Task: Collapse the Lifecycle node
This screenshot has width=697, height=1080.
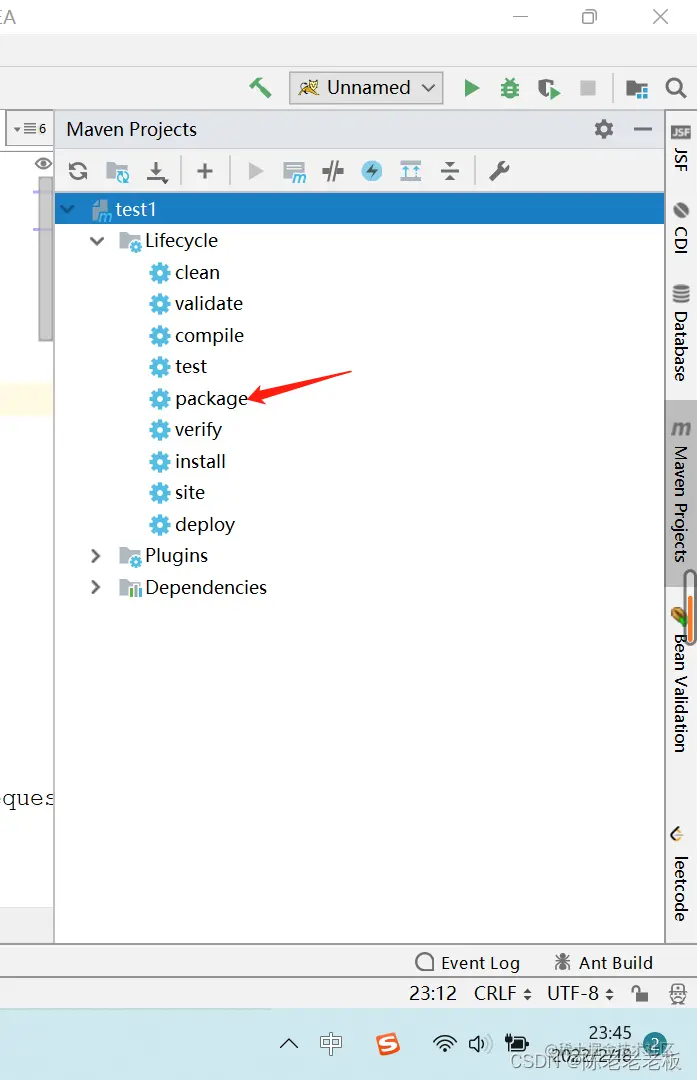Action: 97,240
